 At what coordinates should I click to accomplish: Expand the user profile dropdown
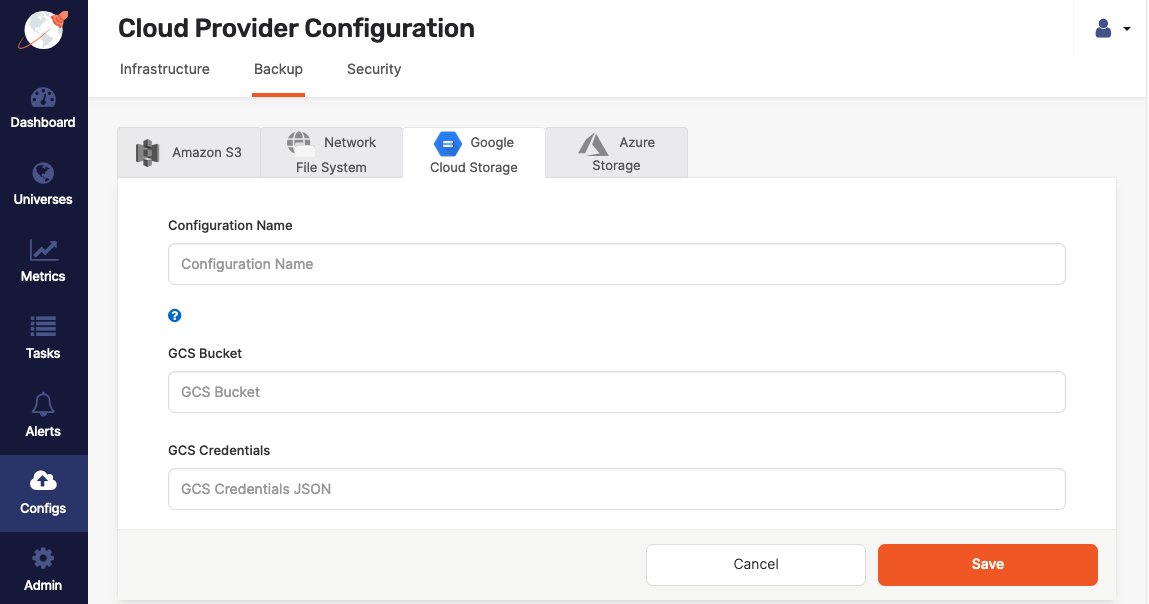[1112, 29]
